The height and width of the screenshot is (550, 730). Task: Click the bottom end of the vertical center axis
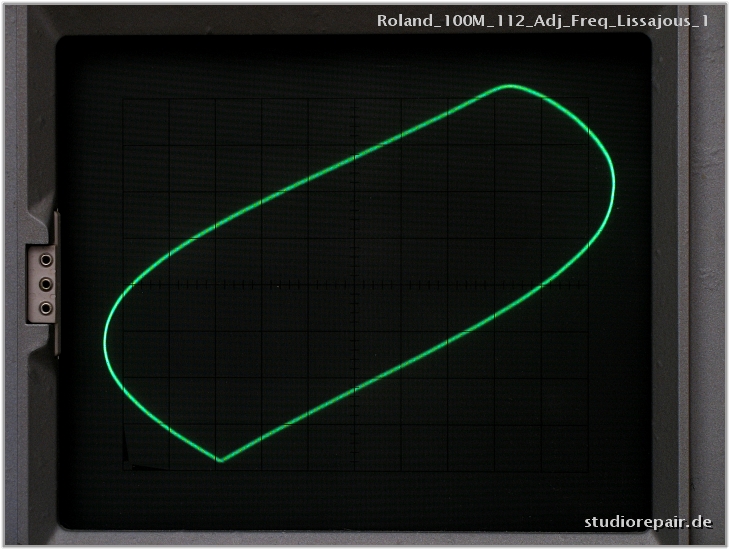pyautogui.click(x=355, y=469)
